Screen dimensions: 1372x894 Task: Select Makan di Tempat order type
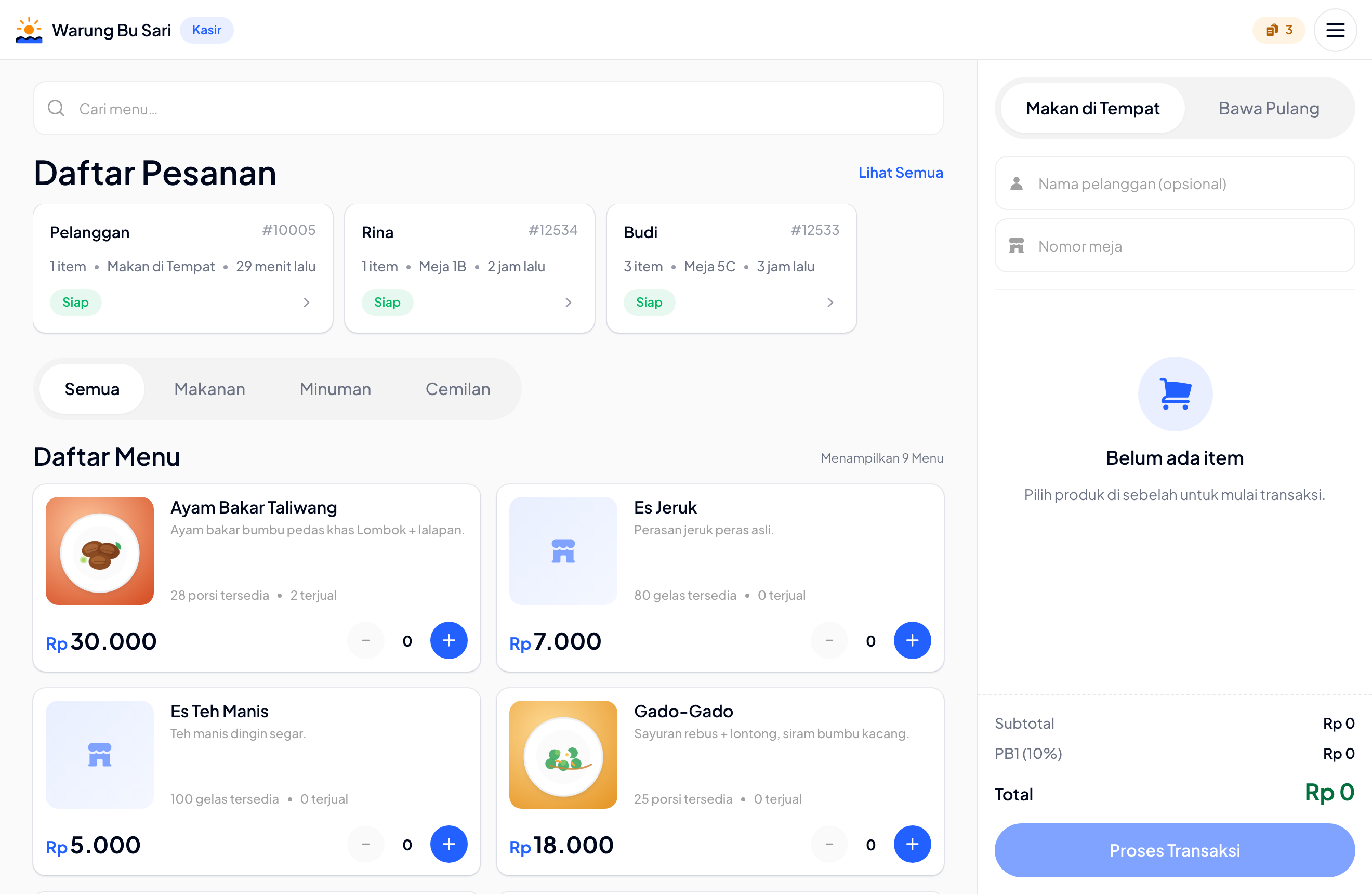(1092, 108)
